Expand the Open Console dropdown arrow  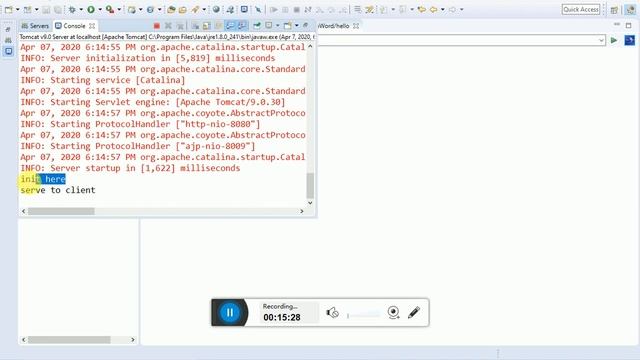(x=296, y=26)
